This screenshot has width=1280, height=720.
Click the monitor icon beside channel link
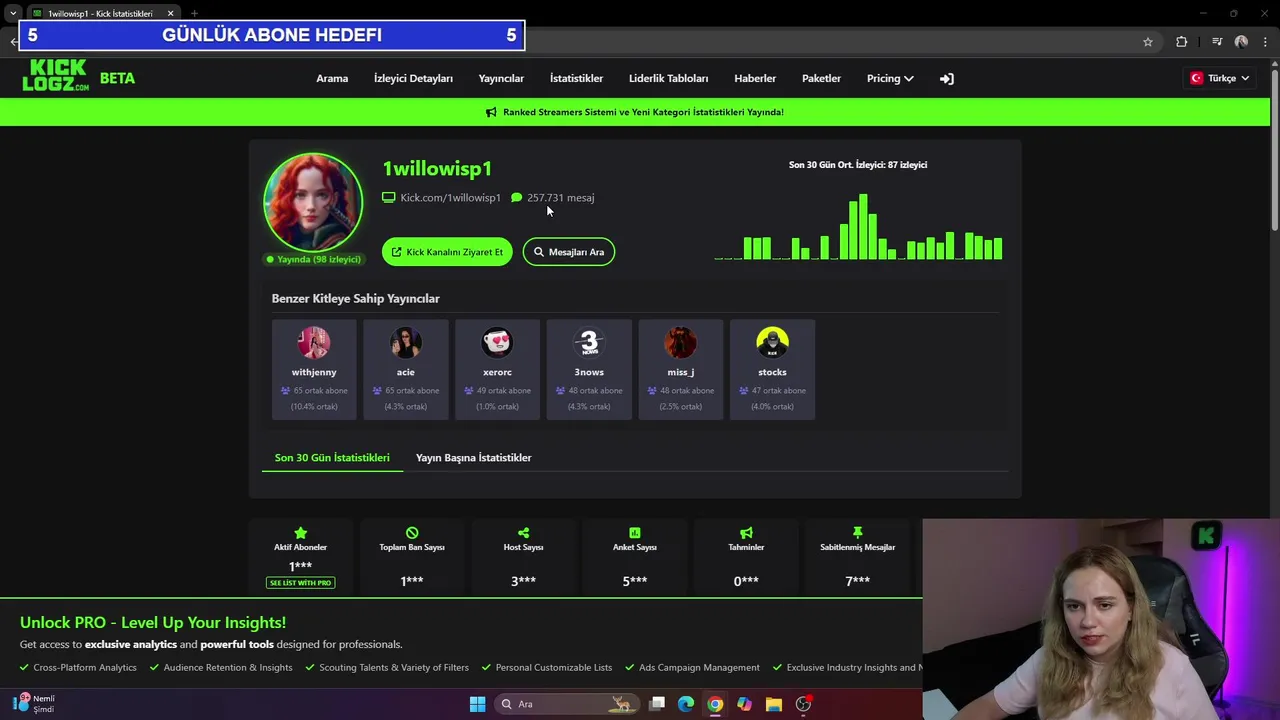(x=388, y=198)
